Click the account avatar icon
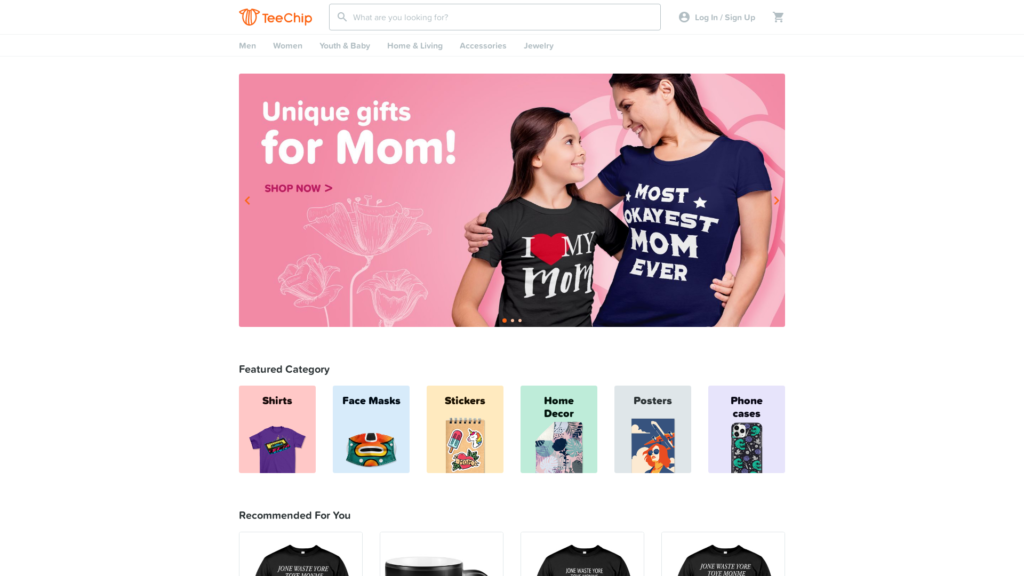The height and width of the screenshot is (576, 1024). tap(684, 17)
